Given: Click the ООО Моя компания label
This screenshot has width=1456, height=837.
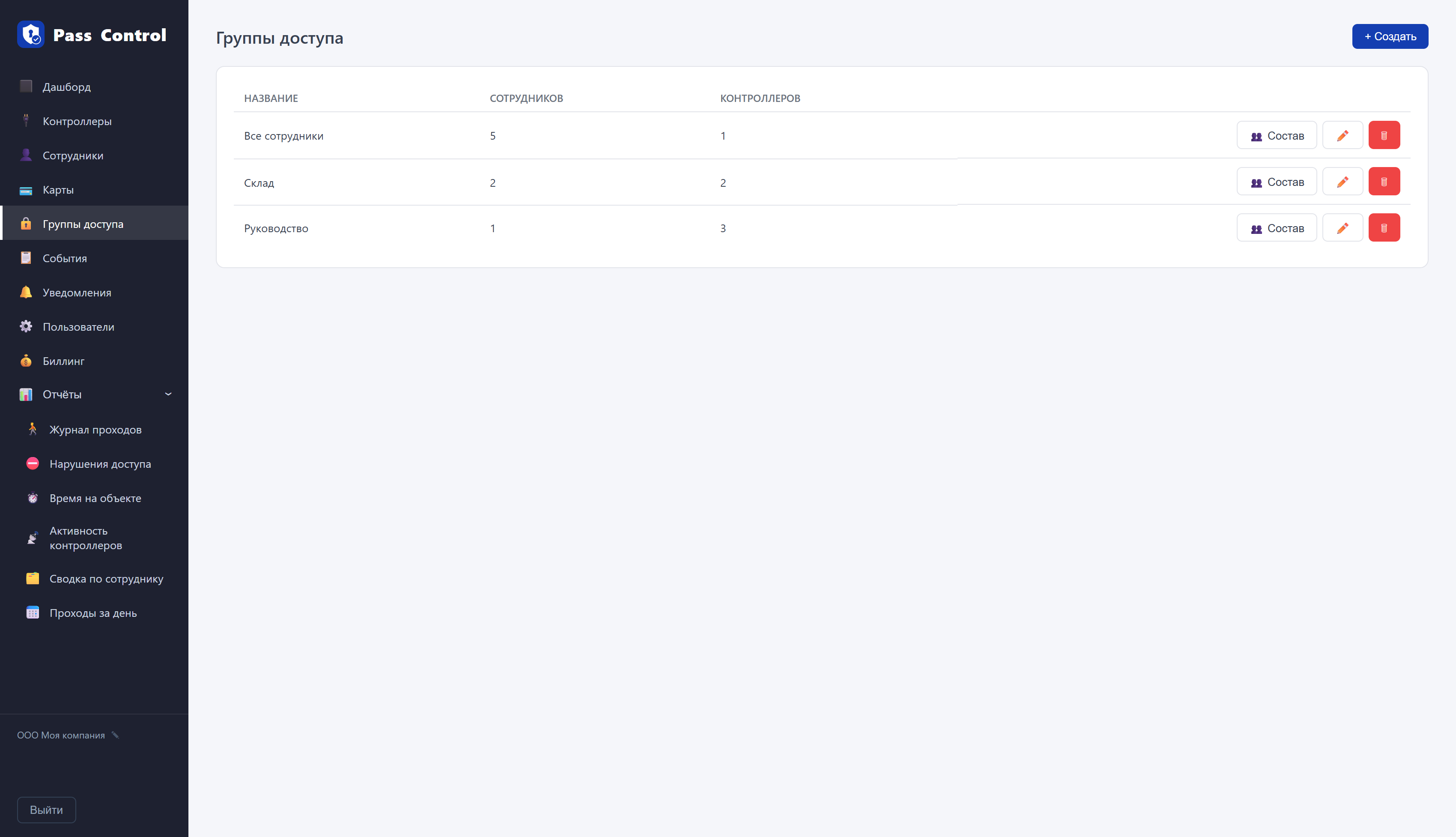Looking at the screenshot, I should 61,735.
